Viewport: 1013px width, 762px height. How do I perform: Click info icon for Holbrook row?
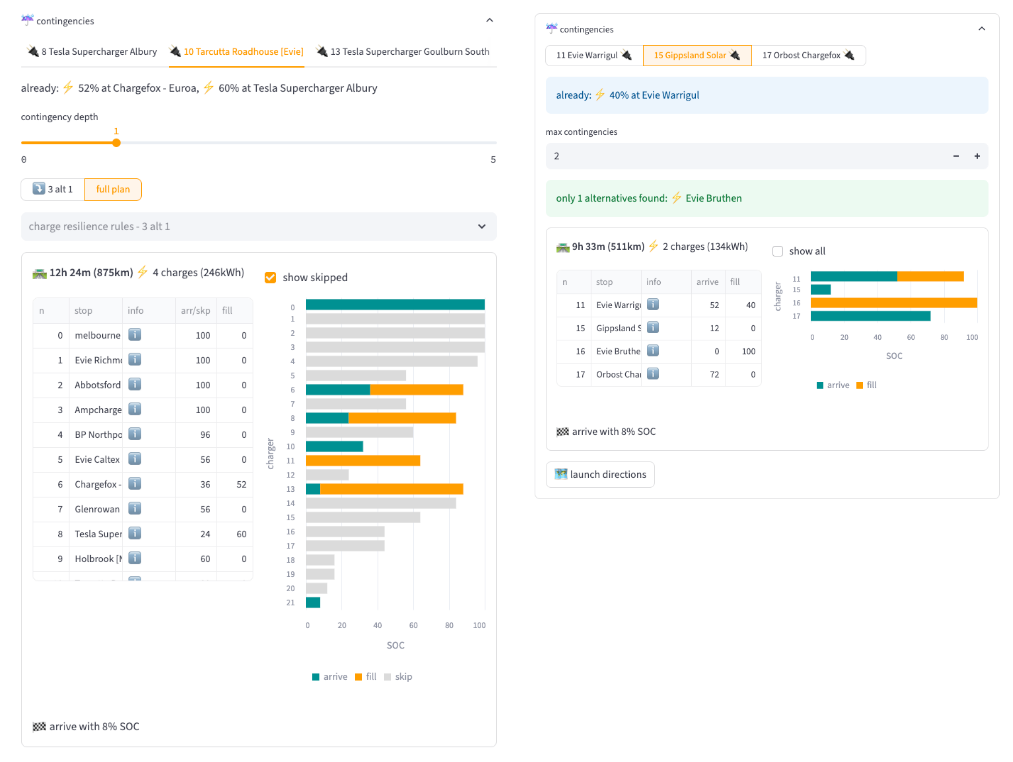tap(134, 558)
